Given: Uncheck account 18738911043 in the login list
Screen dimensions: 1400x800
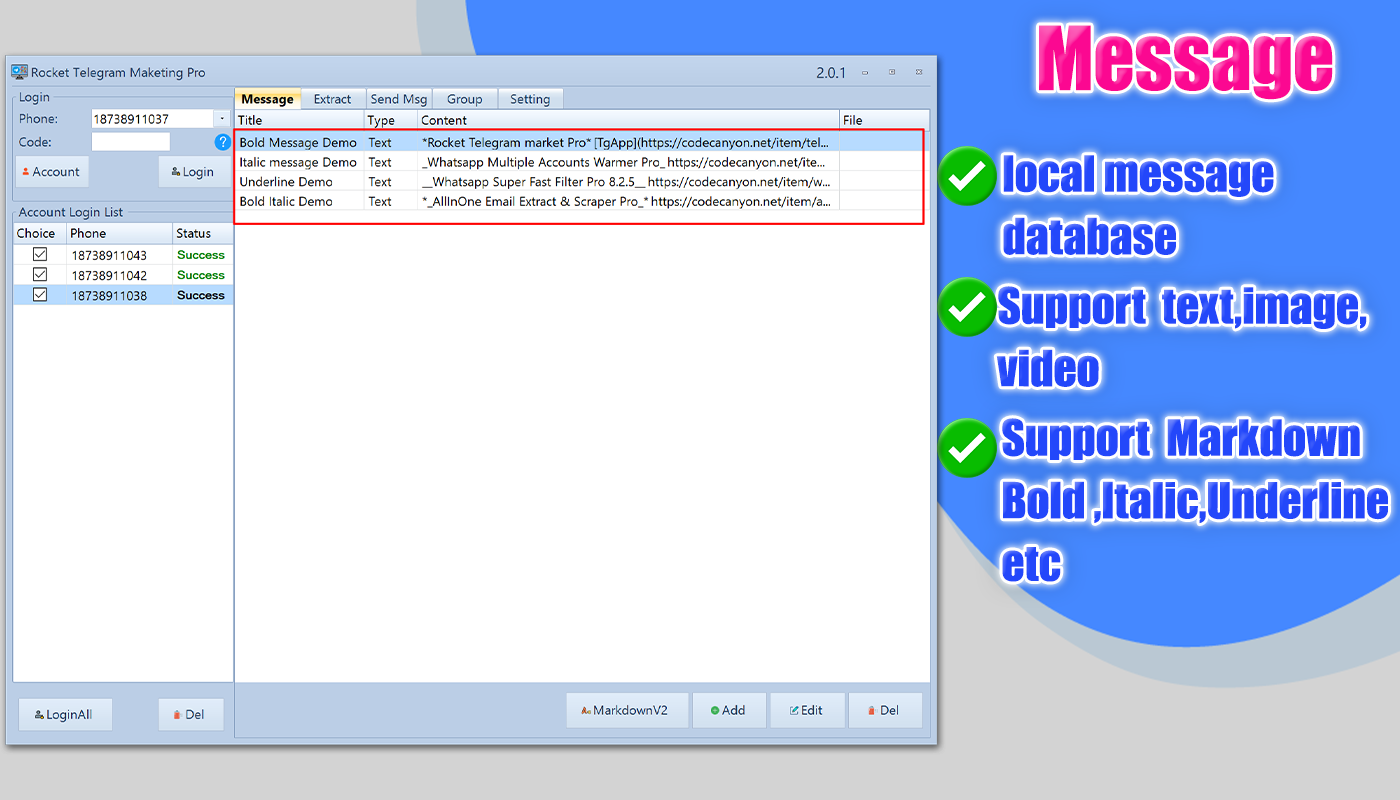Looking at the screenshot, I should coord(39,254).
